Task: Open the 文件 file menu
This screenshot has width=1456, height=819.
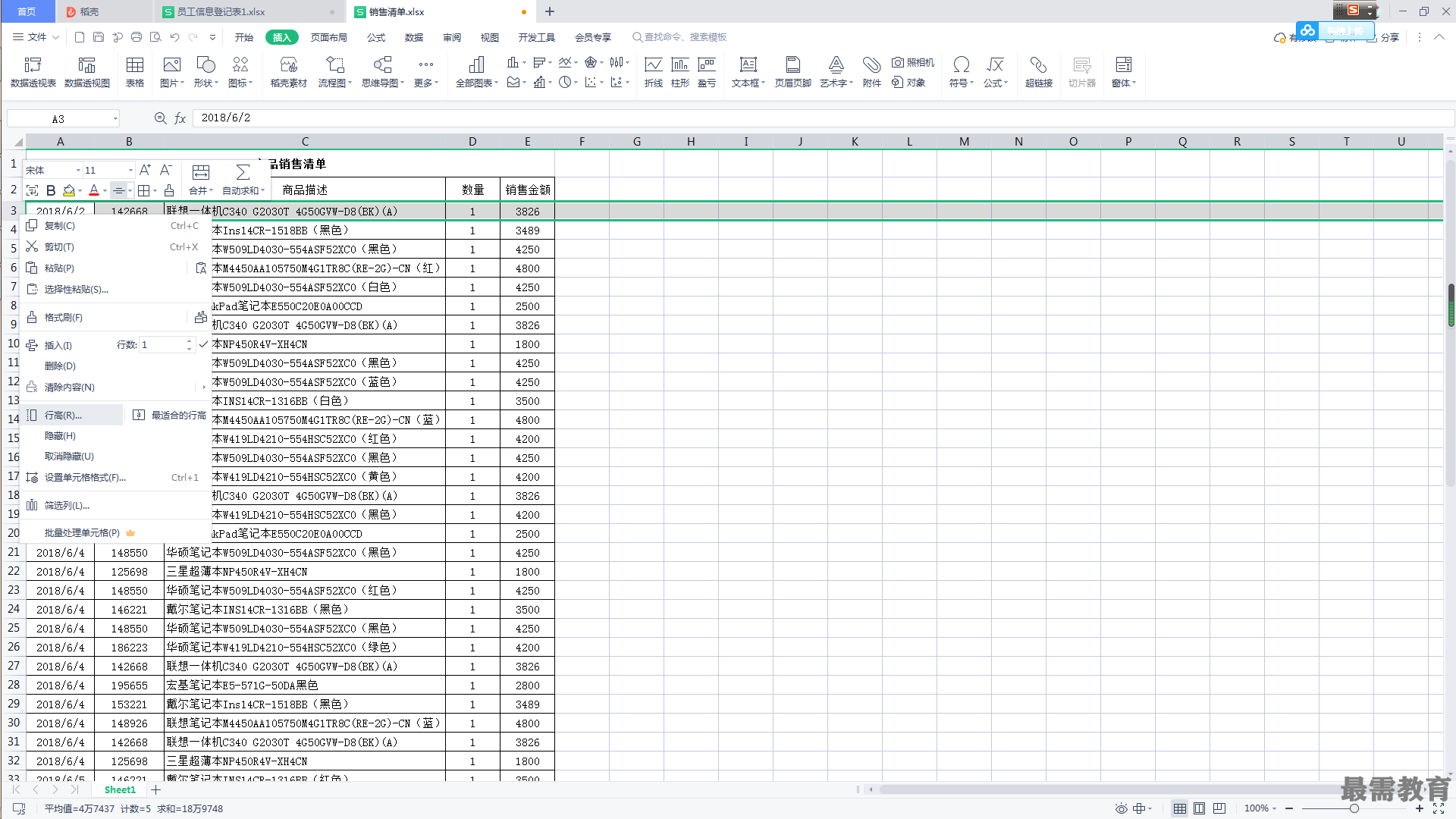Action: [x=36, y=37]
